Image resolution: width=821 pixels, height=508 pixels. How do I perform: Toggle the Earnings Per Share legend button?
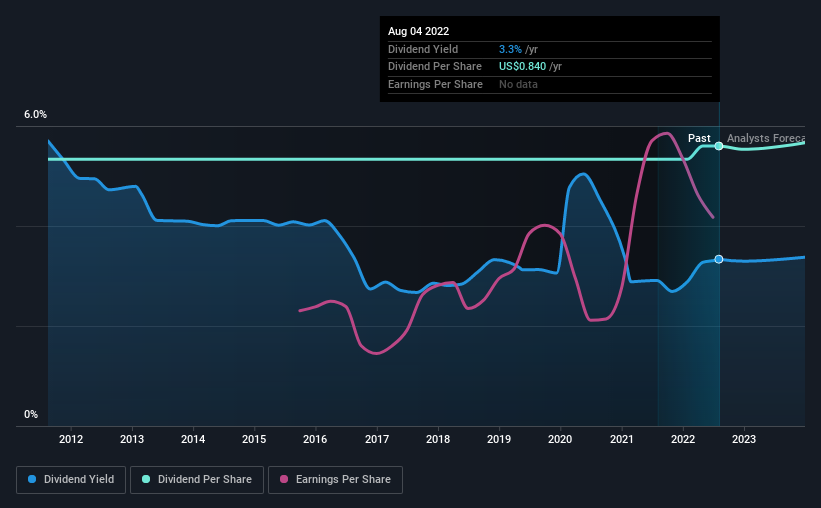click(x=335, y=479)
